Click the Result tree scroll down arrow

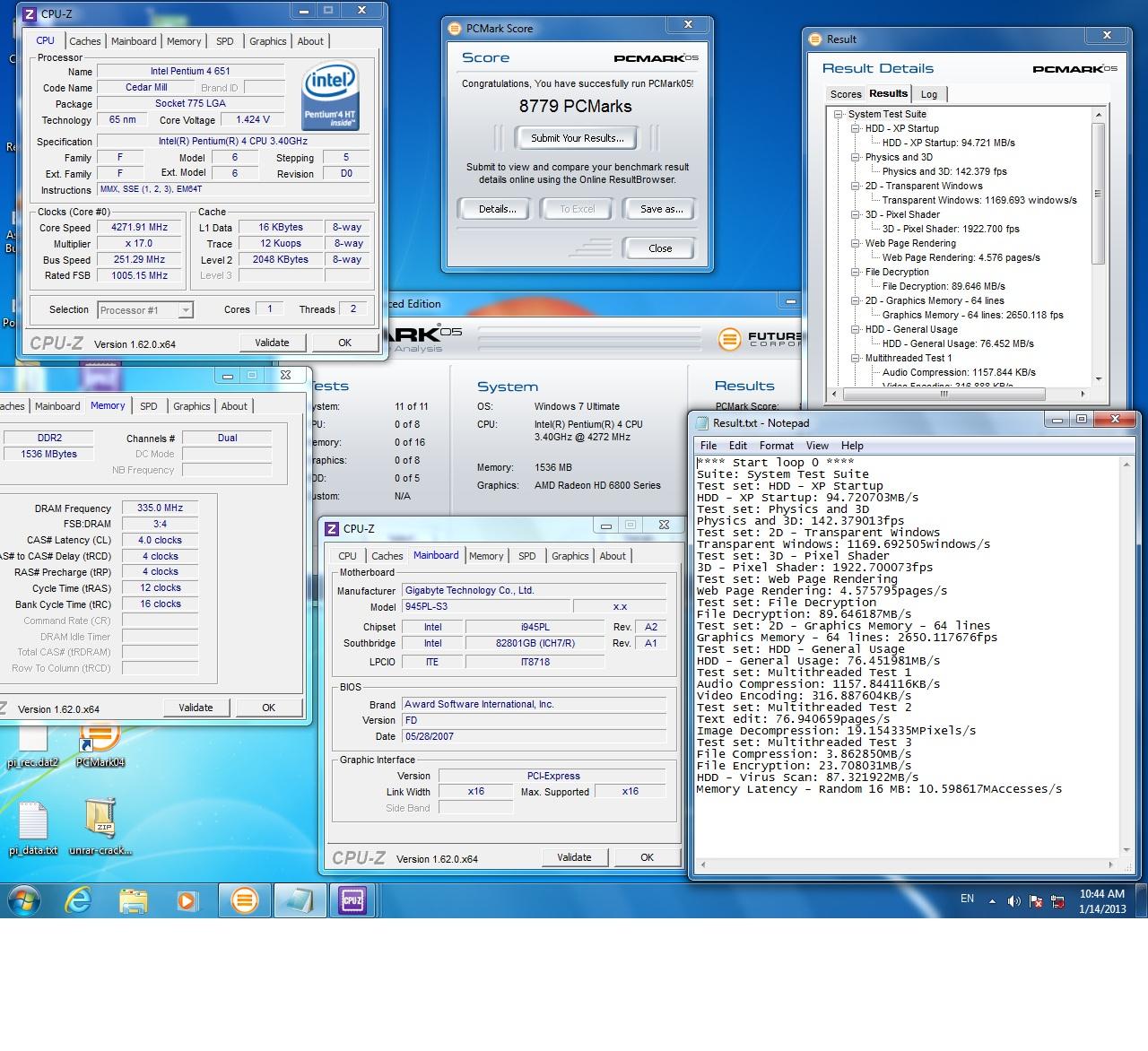[x=1098, y=378]
